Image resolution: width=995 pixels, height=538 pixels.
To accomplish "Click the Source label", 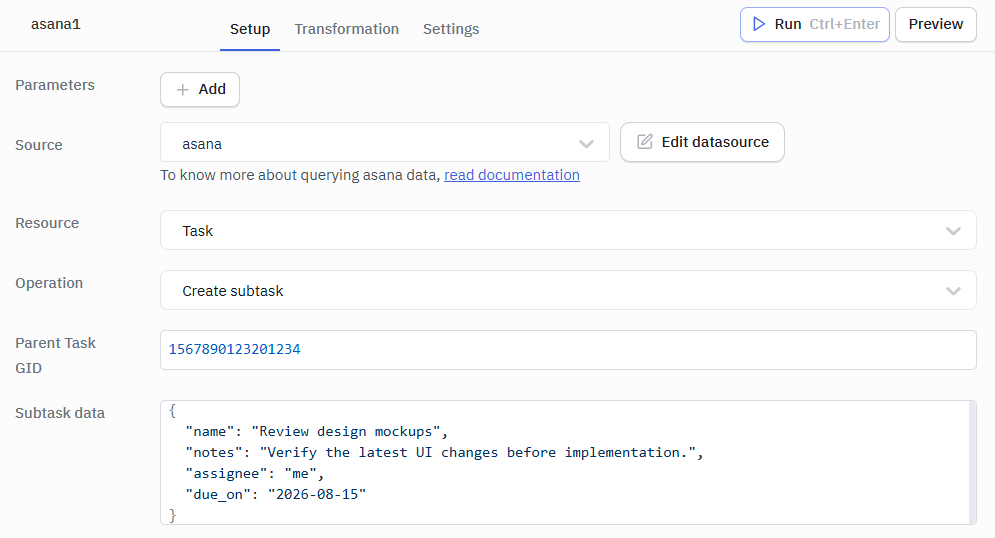I will tap(39, 145).
